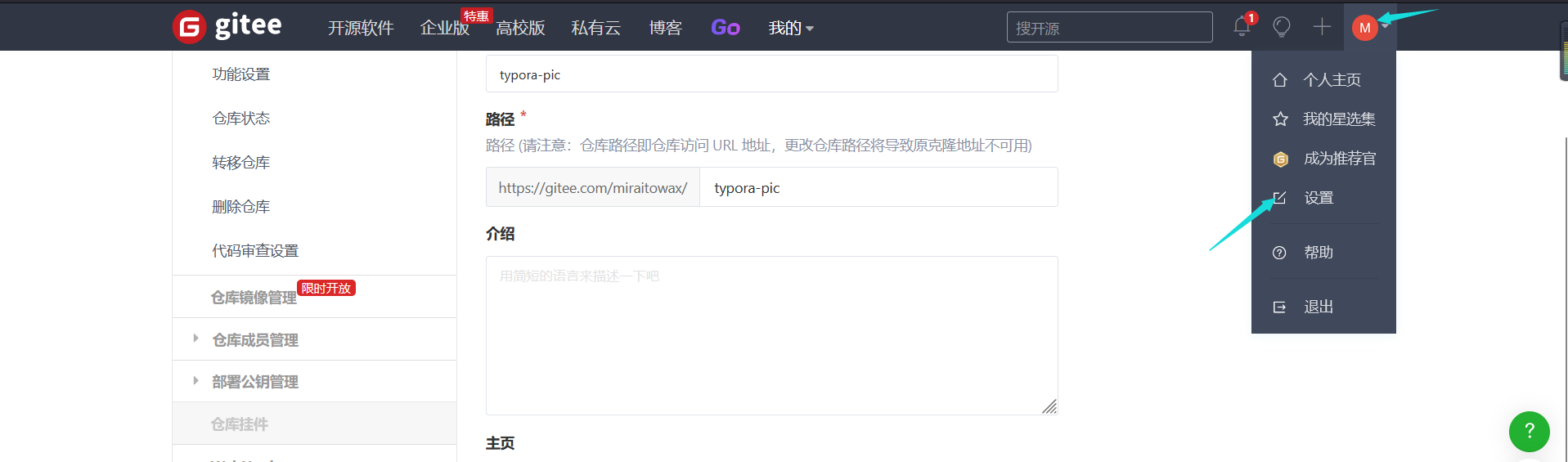The width and height of the screenshot is (1568, 462).
Task: Click the hexagon badge icon beside 成为推荐官
Action: tap(1280, 159)
